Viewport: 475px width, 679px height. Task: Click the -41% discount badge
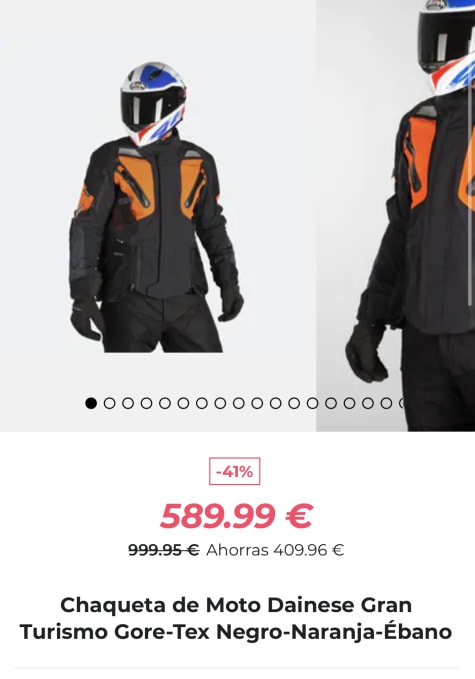(235, 471)
